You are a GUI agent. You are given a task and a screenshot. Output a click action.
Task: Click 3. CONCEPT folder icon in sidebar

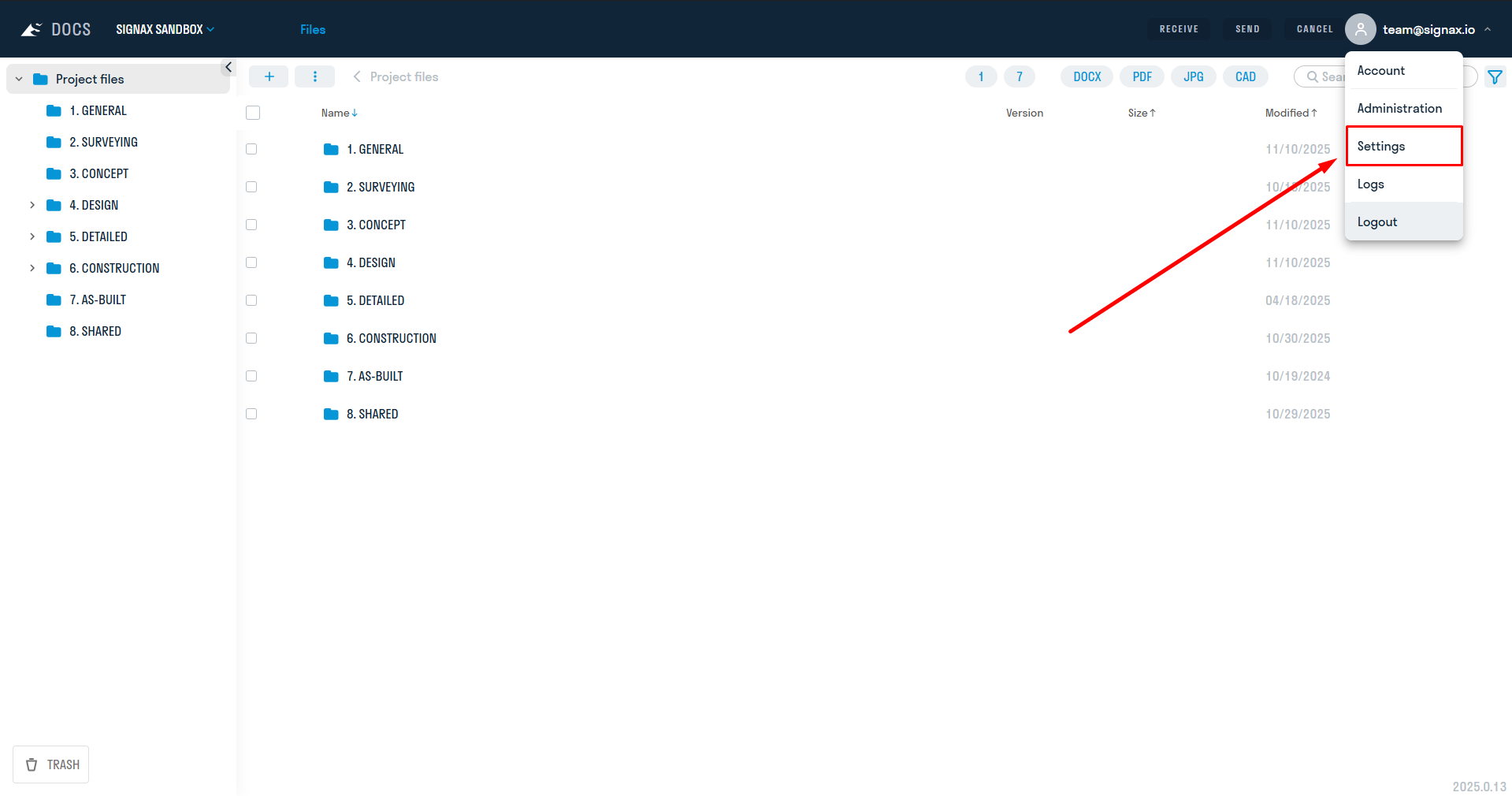(x=54, y=173)
